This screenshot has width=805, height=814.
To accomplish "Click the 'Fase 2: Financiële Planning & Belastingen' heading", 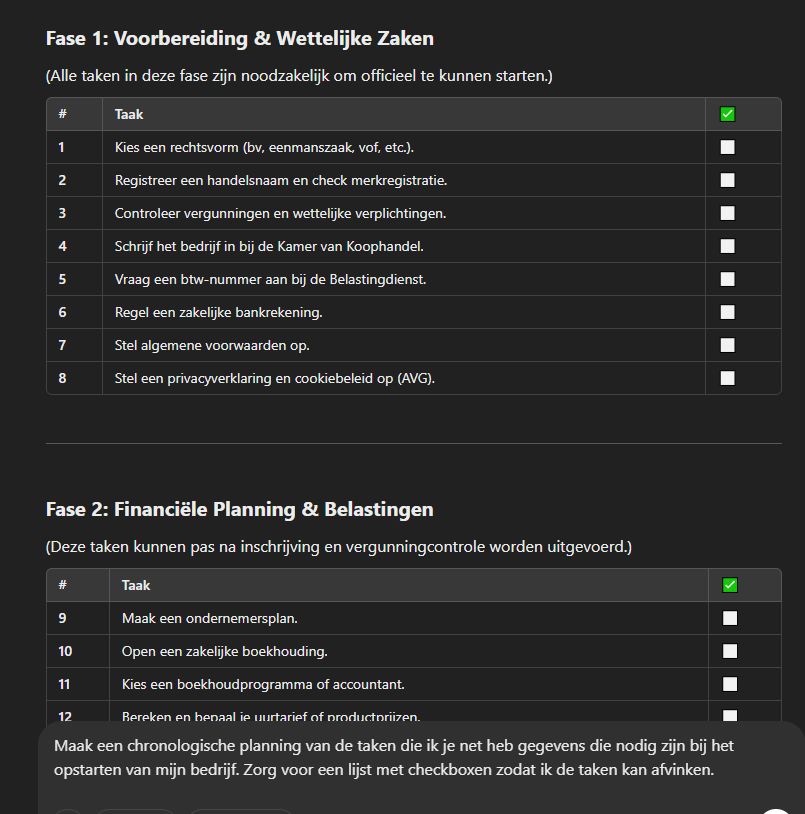I will click(x=240, y=509).
